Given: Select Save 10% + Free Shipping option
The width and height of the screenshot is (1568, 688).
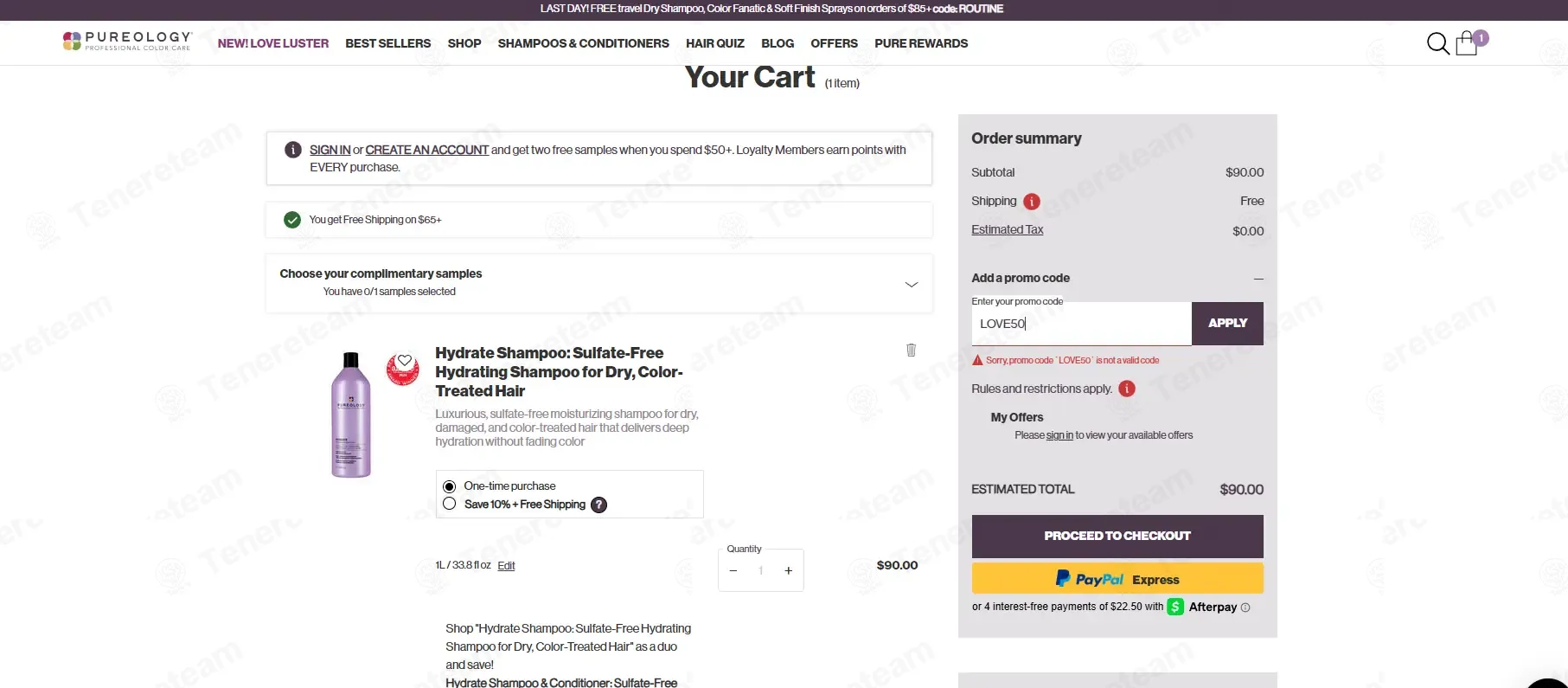Looking at the screenshot, I should coord(450,504).
